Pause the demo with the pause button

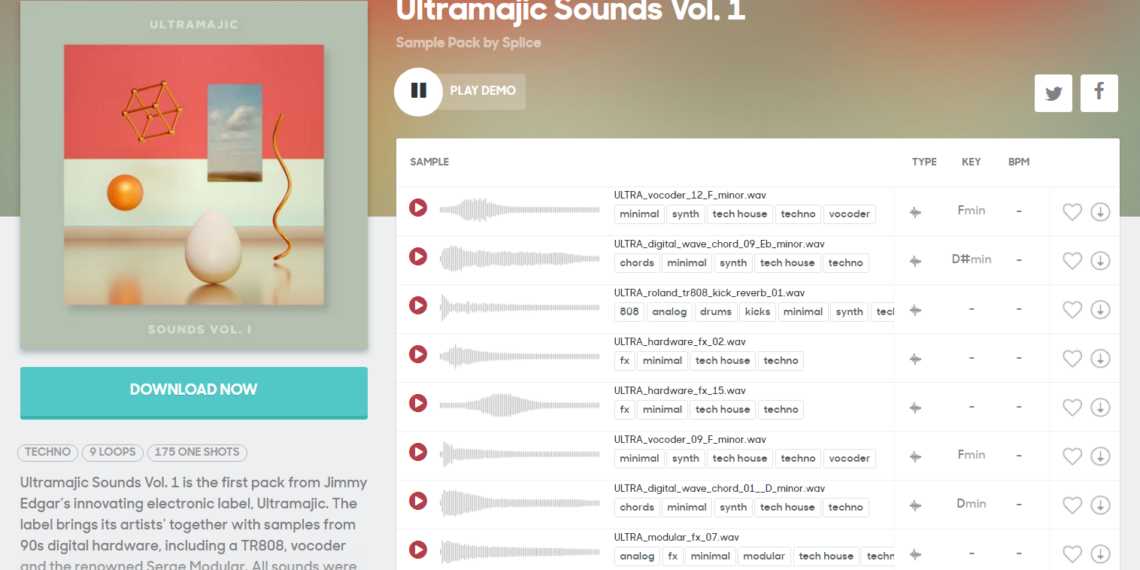[418, 92]
